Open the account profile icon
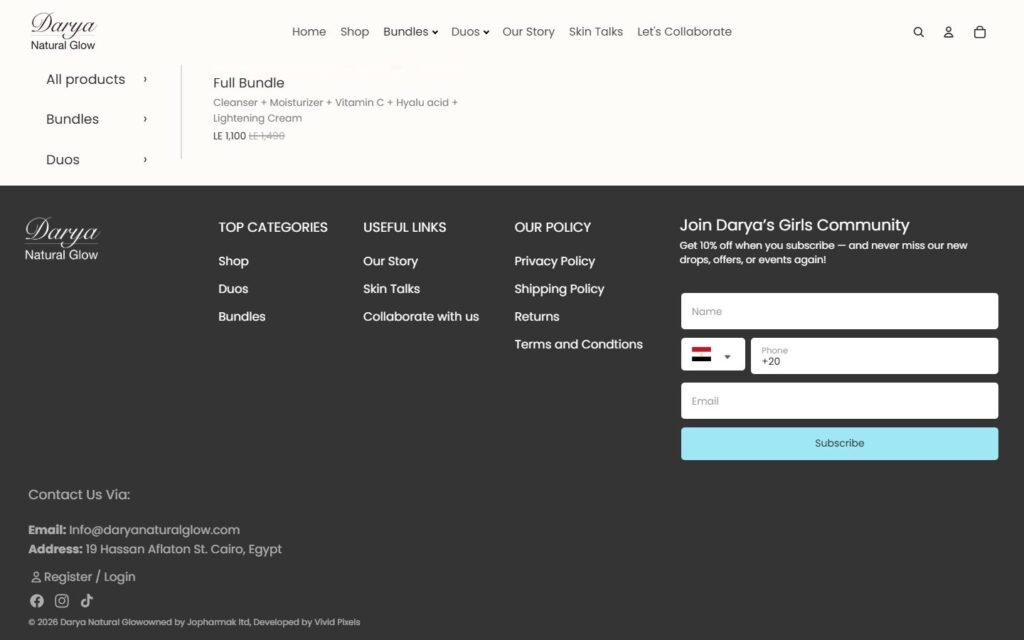 pos(948,32)
